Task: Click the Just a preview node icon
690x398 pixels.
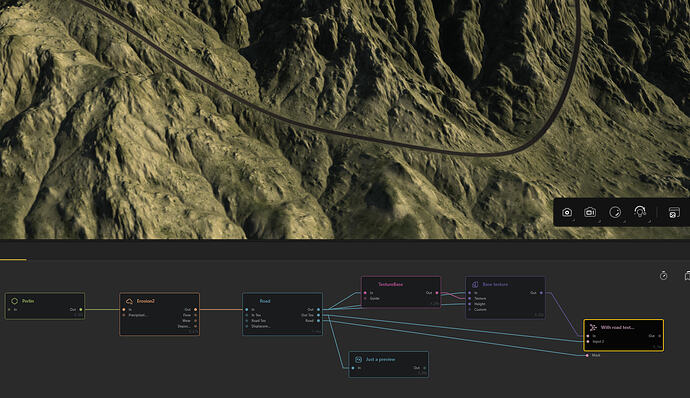Action: (x=358, y=360)
